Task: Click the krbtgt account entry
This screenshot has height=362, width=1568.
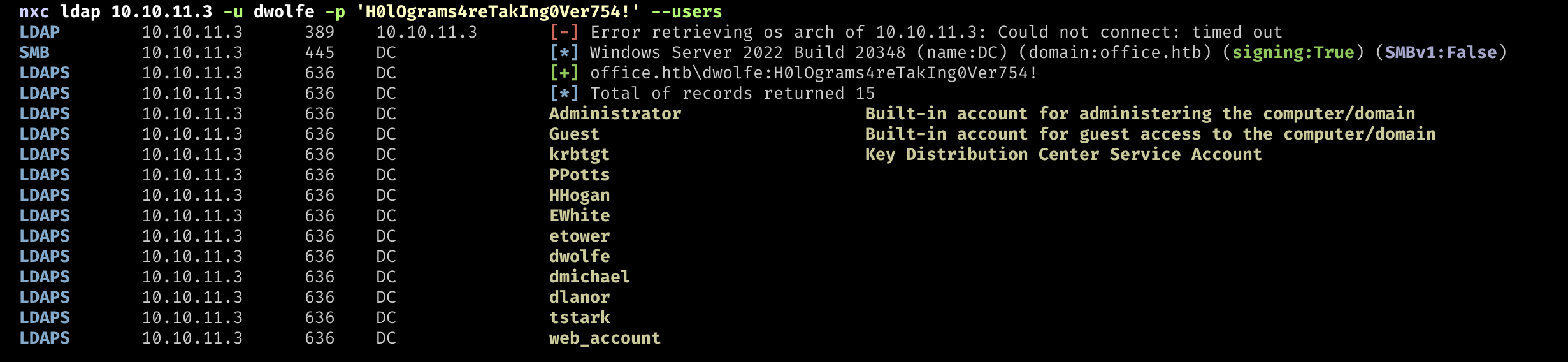Action: tap(580, 155)
